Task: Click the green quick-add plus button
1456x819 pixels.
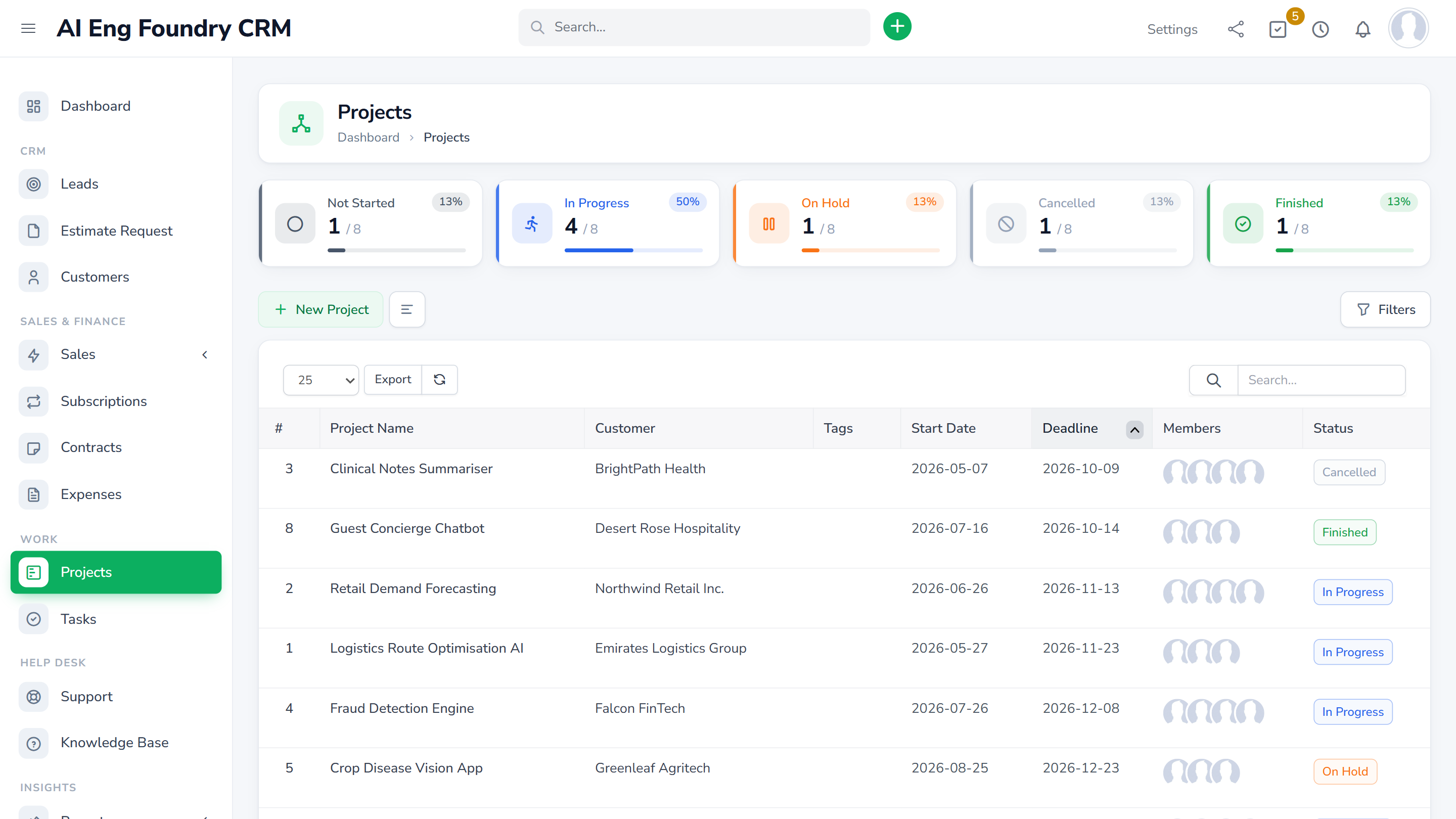Action: click(x=897, y=27)
